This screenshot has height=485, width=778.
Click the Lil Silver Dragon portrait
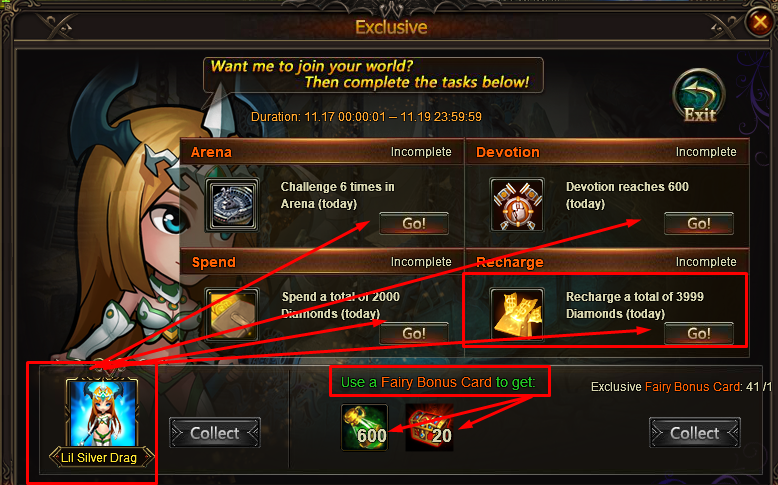tap(102, 413)
